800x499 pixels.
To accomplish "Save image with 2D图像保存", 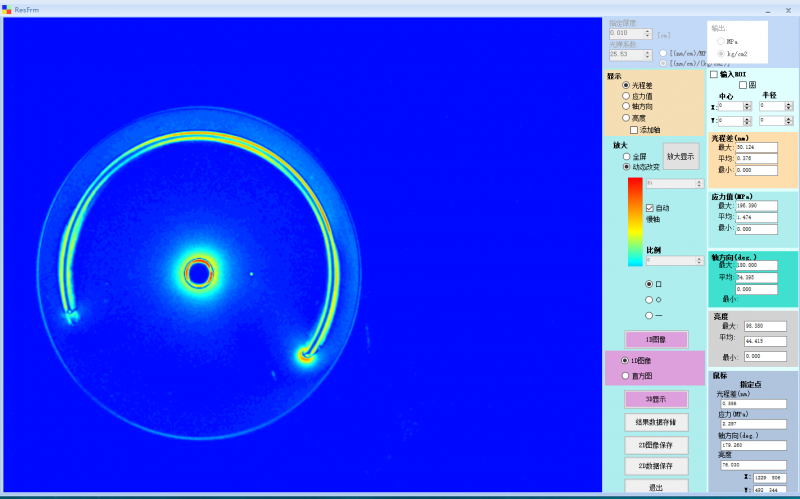I will click(x=656, y=445).
